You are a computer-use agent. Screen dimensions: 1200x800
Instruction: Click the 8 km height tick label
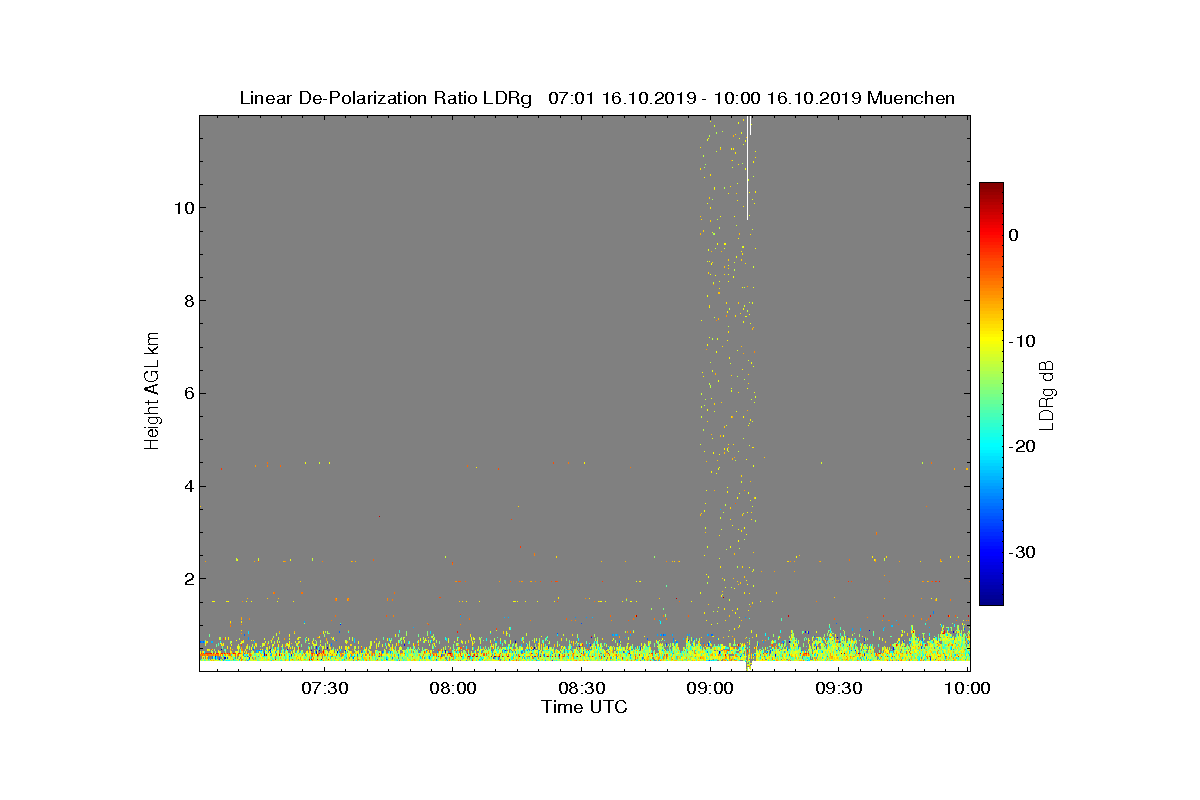click(188, 300)
